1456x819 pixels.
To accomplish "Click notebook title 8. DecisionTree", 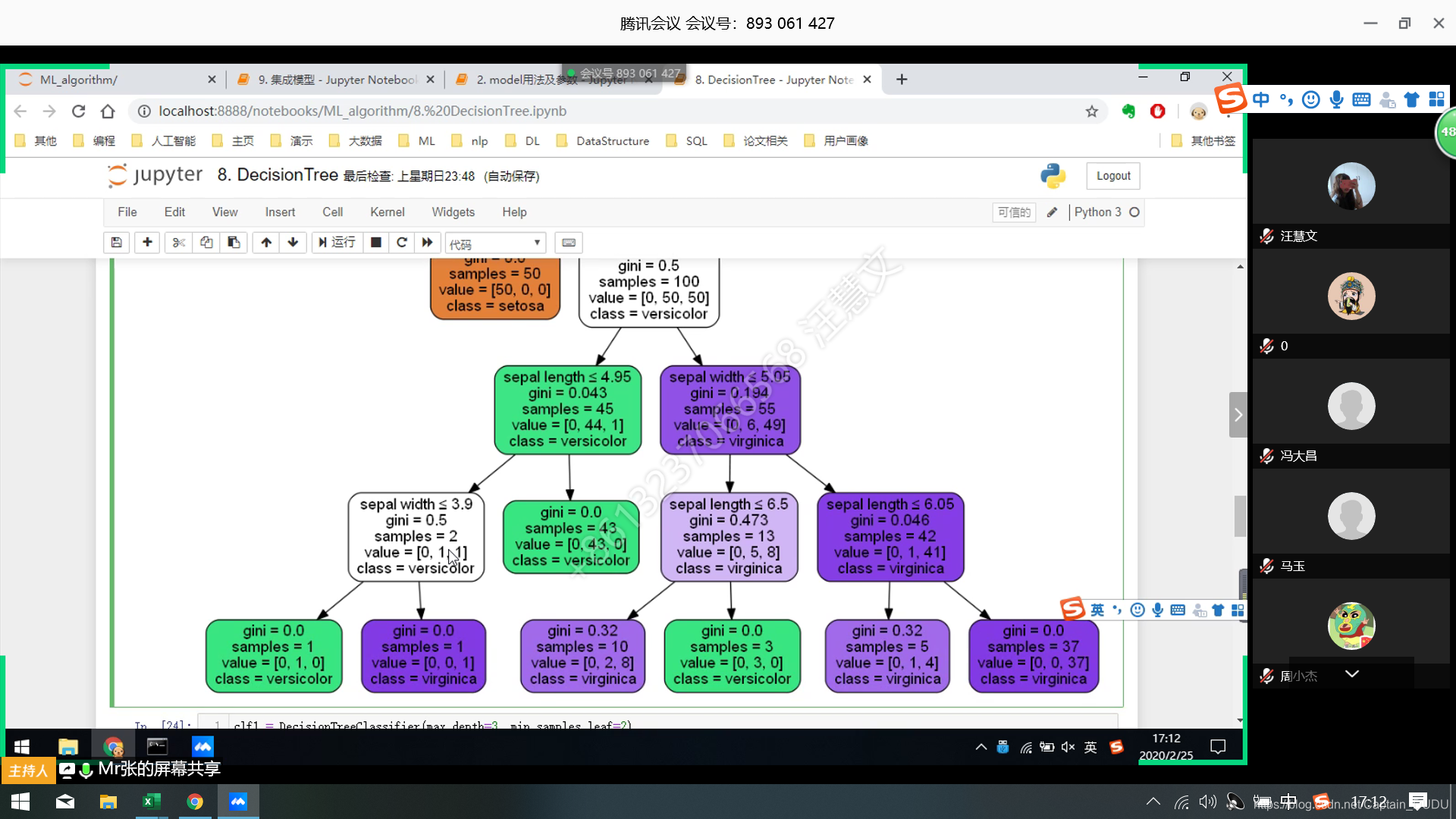I will (x=278, y=175).
